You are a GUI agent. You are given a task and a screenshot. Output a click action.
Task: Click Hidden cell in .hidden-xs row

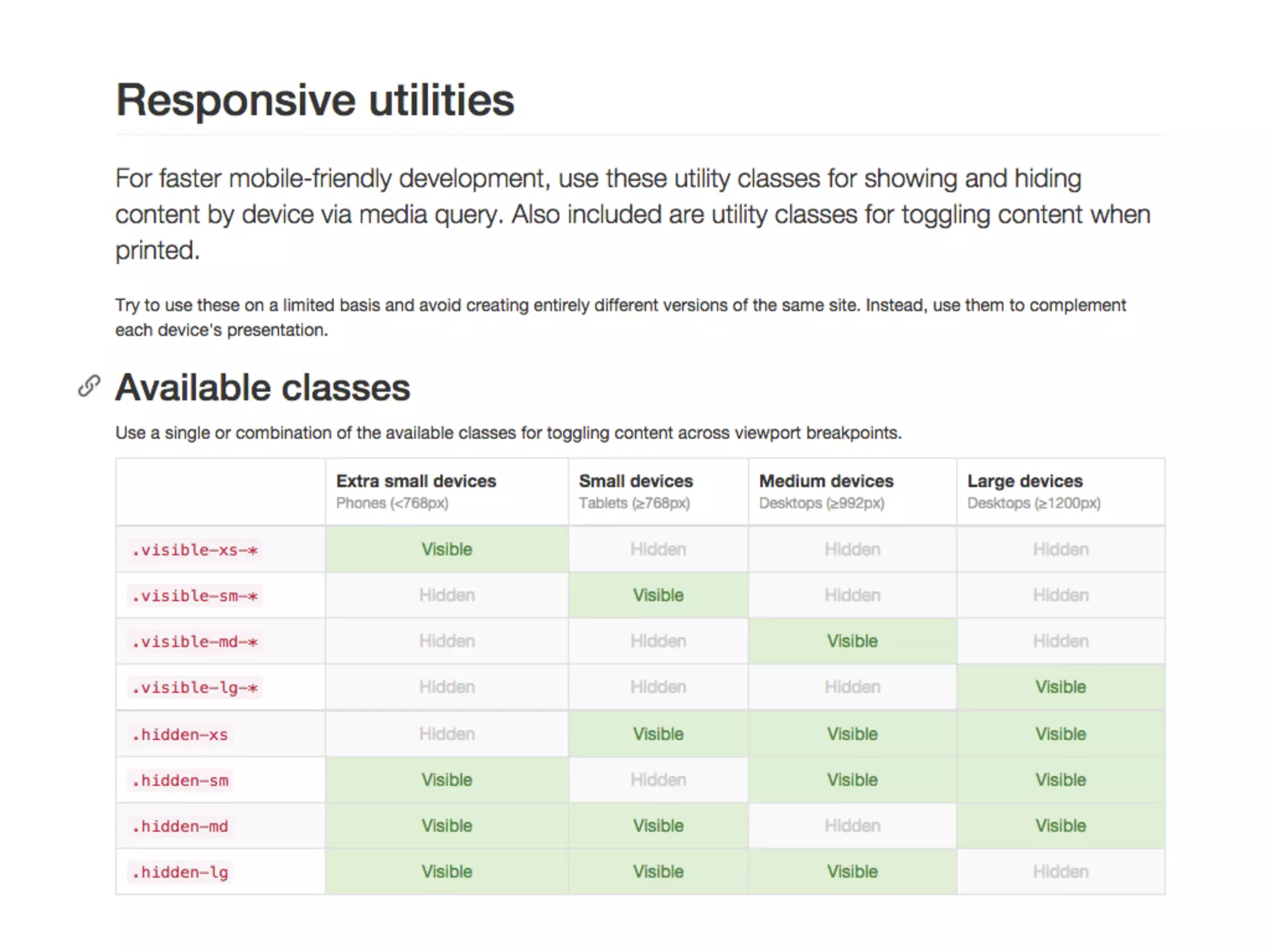point(446,734)
